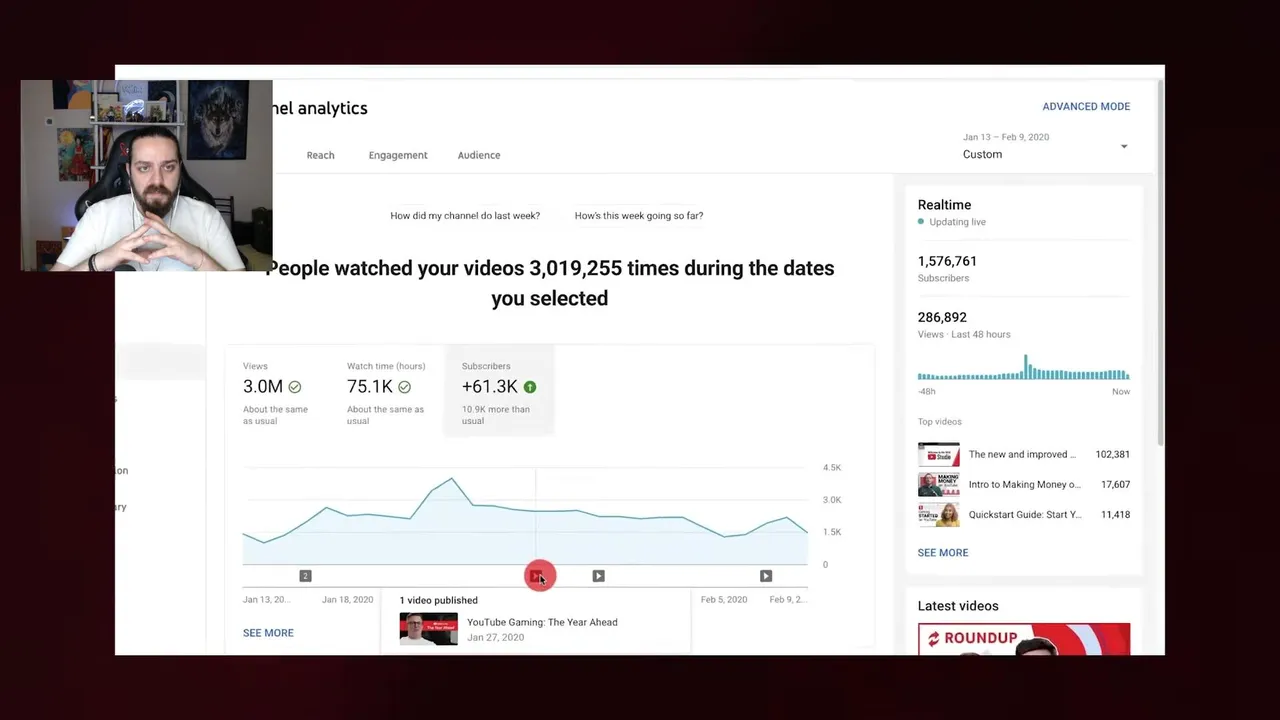Click green check icon next to 3.0M views

coord(295,387)
